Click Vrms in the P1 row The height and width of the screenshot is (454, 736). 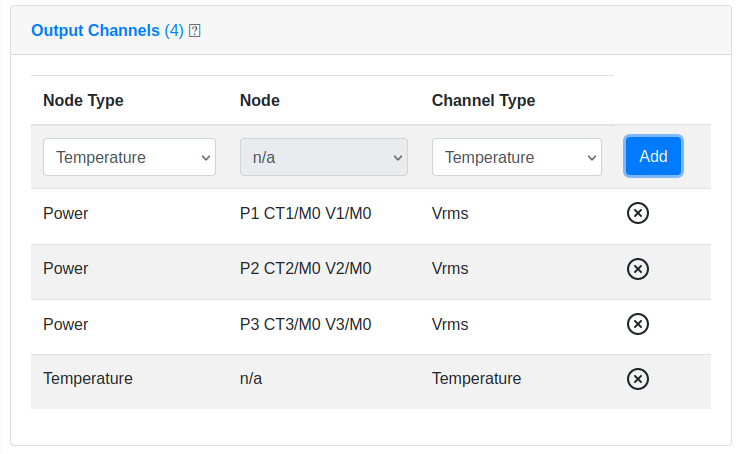click(x=450, y=214)
